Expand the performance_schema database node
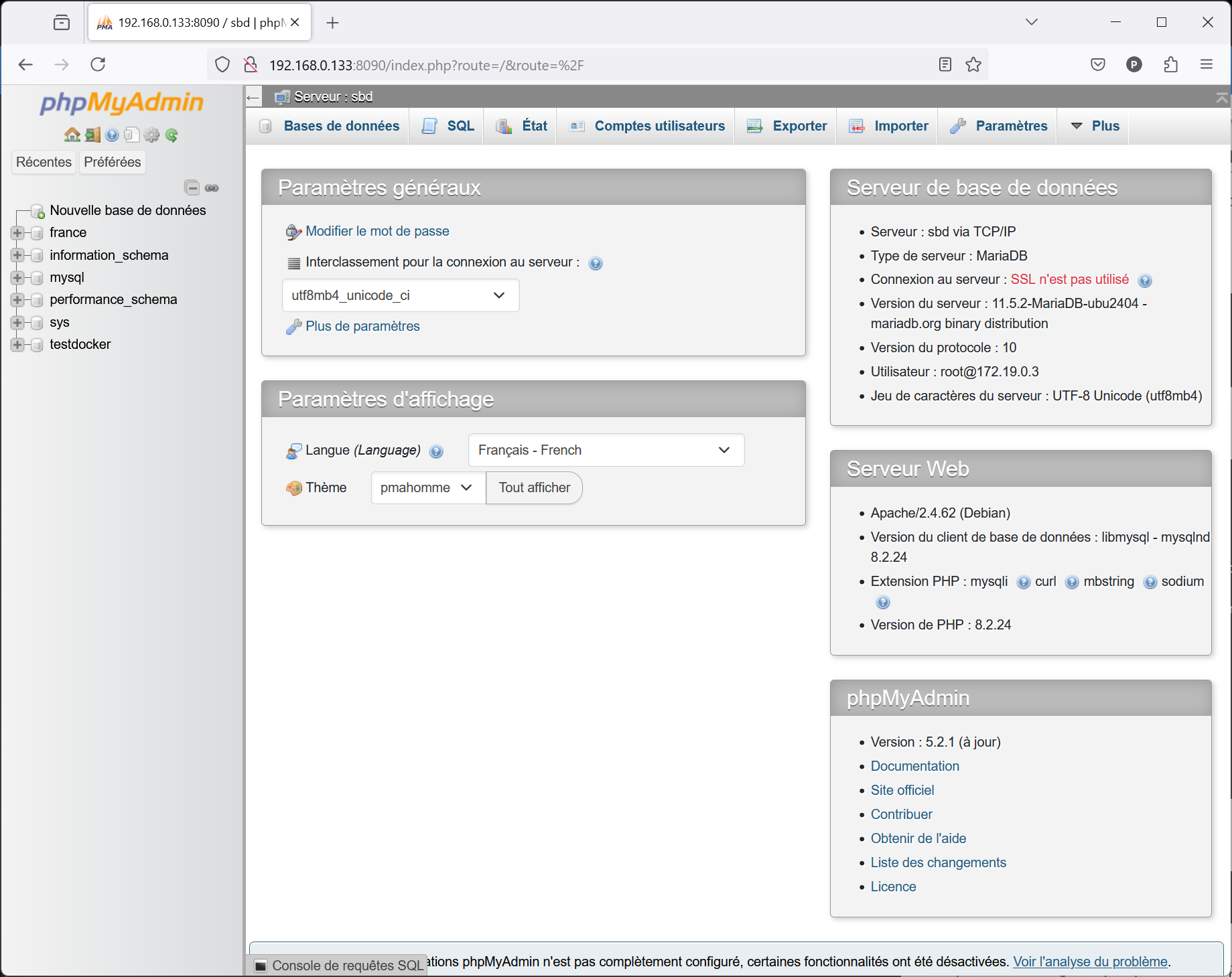Image resolution: width=1232 pixels, height=977 pixels. pos(17,300)
